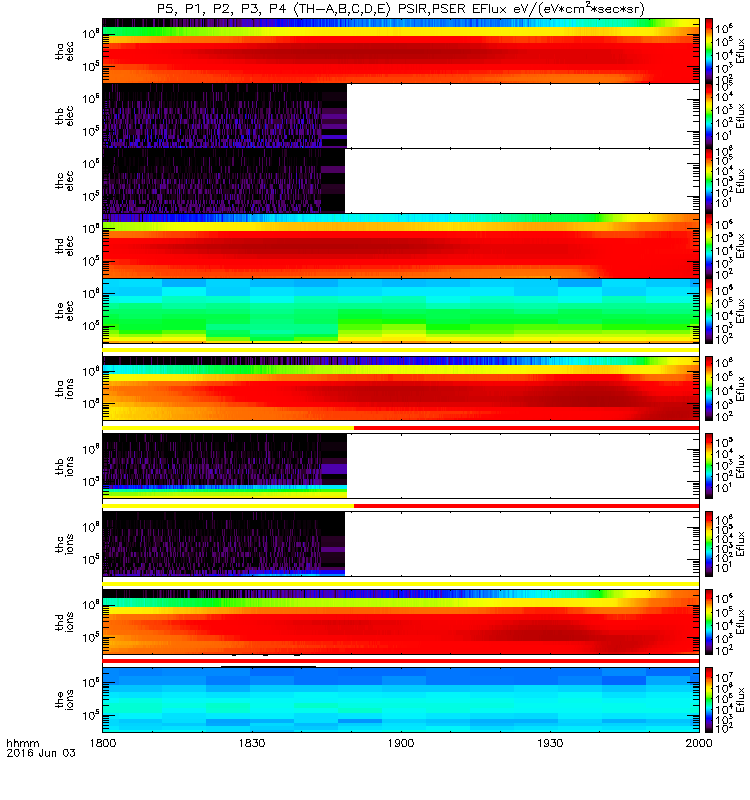Click the "1930" time axis label
This screenshot has width=750, height=800.
[x=550, y=743]
